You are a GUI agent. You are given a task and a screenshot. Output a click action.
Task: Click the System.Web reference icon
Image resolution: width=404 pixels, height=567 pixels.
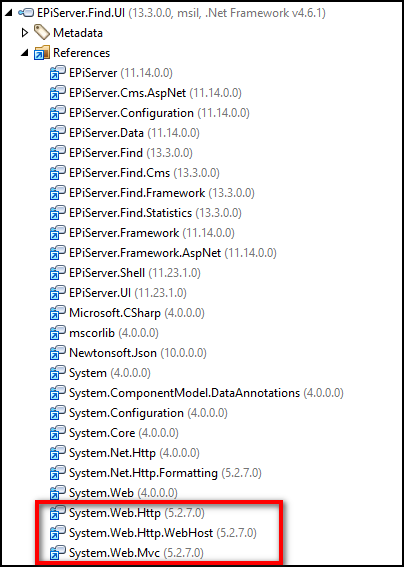pyautogui.click(x=58, y=493)
